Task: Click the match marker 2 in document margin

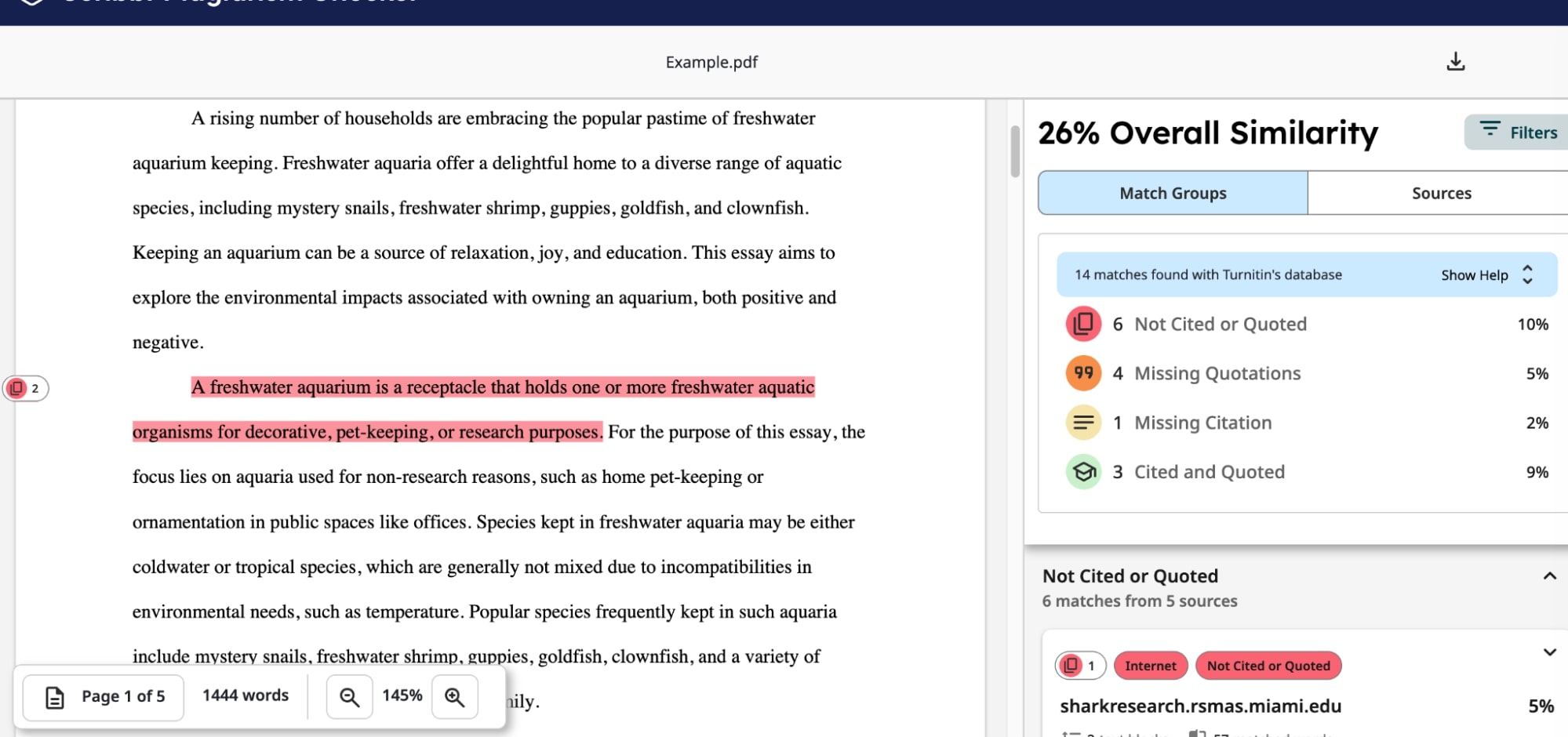Action: tap(26, 388)
